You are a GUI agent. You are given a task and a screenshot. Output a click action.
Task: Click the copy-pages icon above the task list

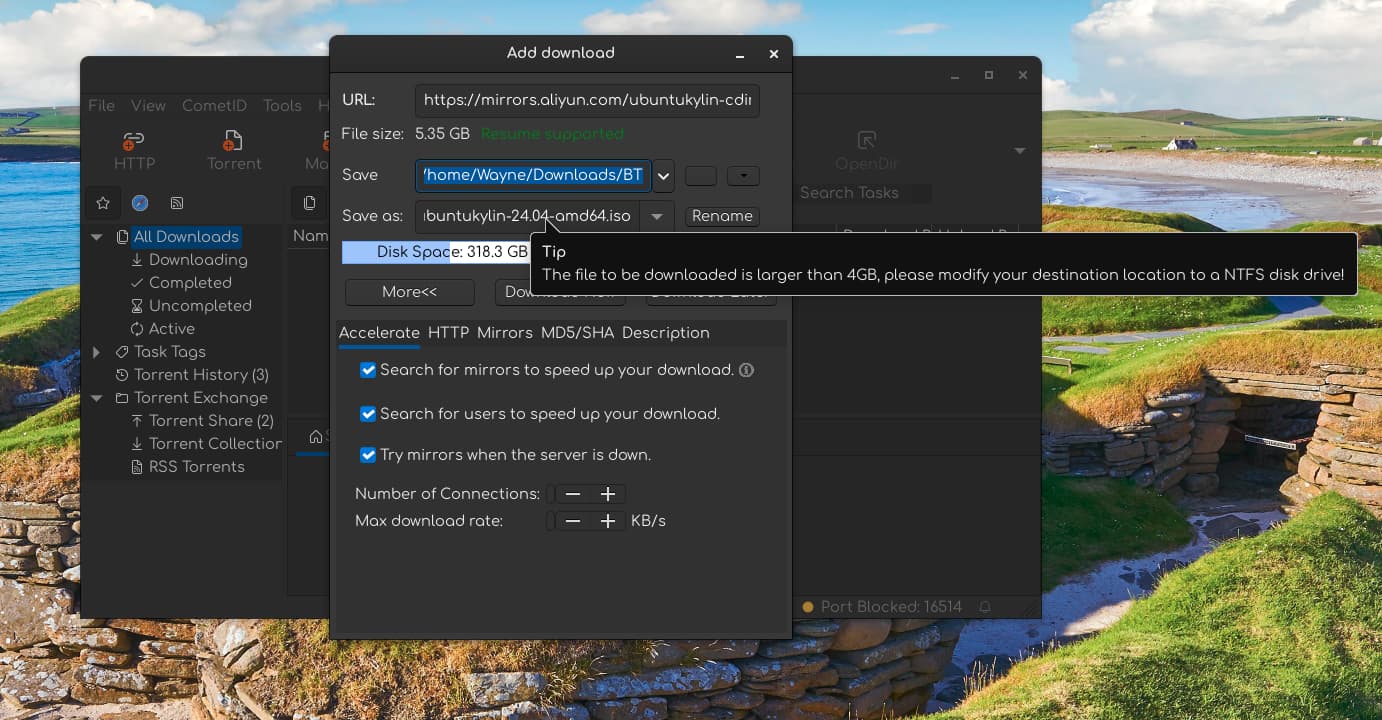click(309, 203)
